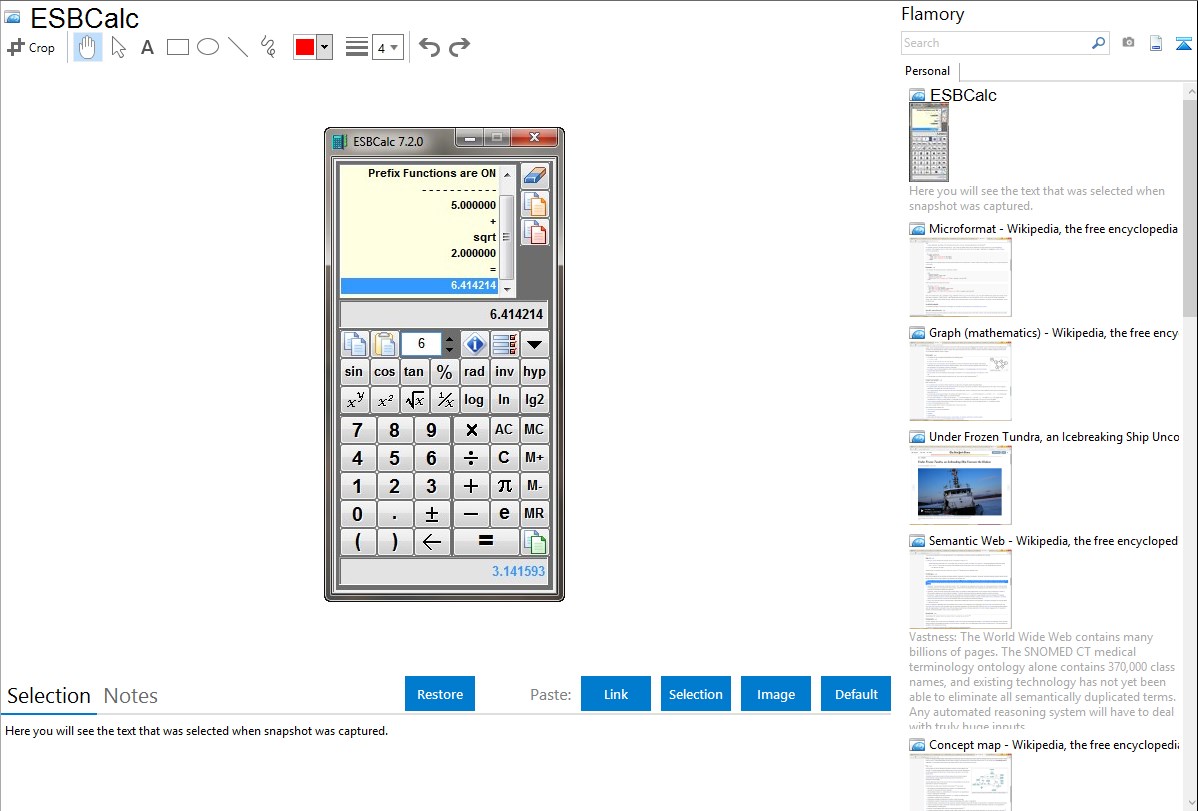Click the backspace left-arrow key

click(432, 542)
